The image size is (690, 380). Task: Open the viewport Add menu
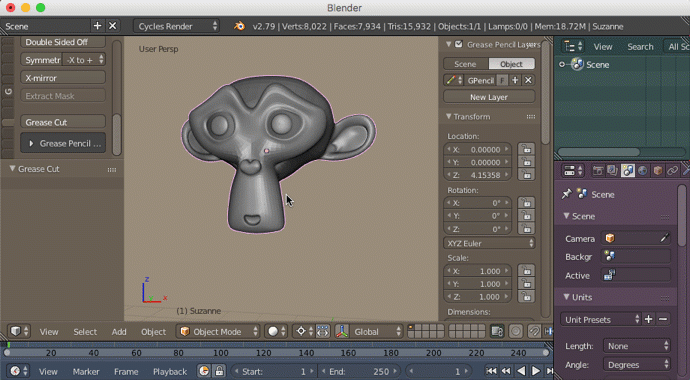click(119, 332)
